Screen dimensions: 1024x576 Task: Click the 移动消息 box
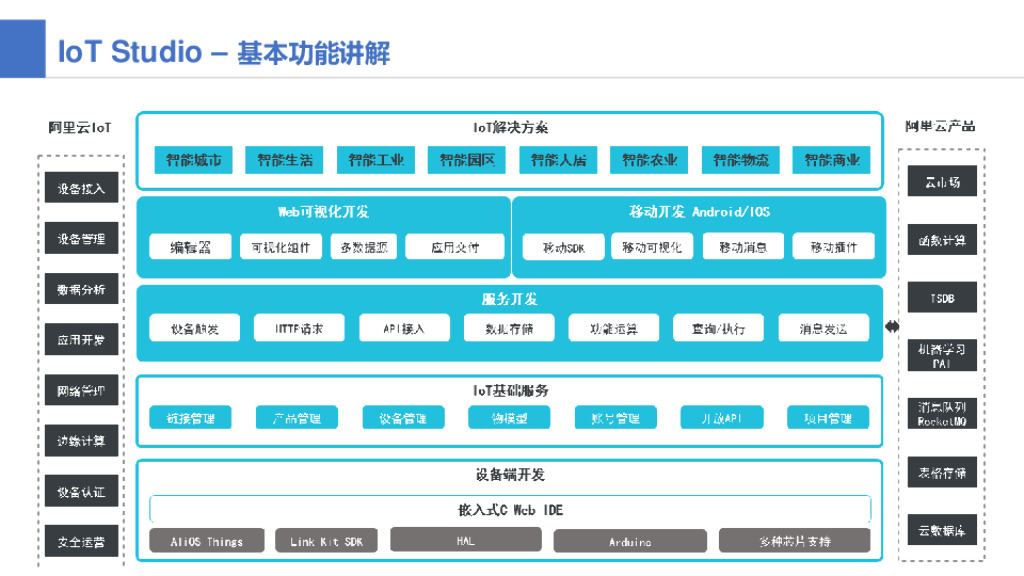(743, 247)
